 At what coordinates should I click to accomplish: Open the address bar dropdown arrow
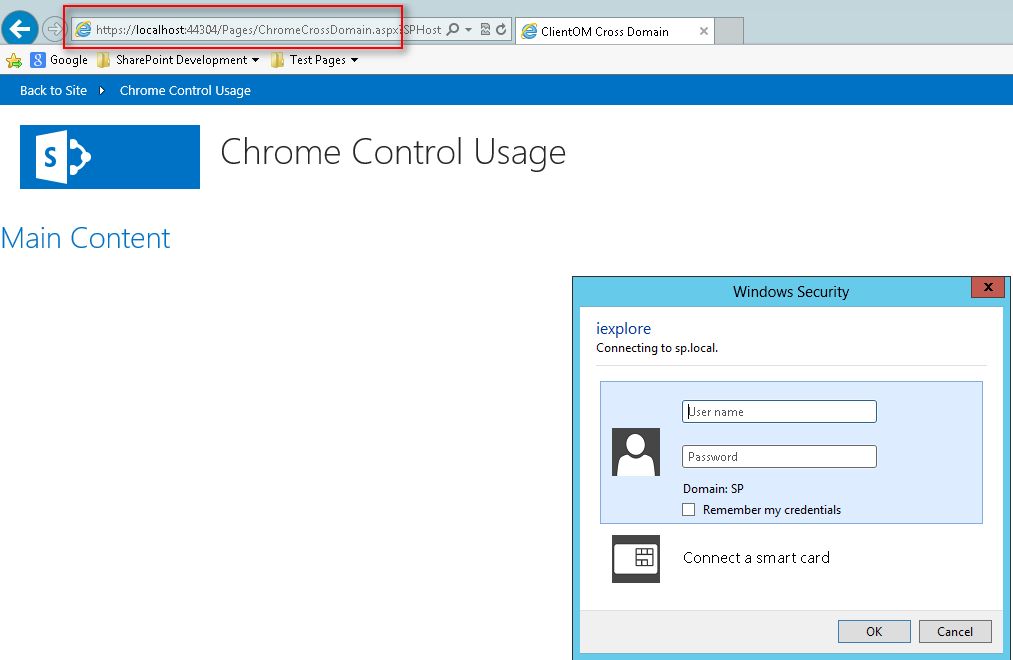pos(468,30)
